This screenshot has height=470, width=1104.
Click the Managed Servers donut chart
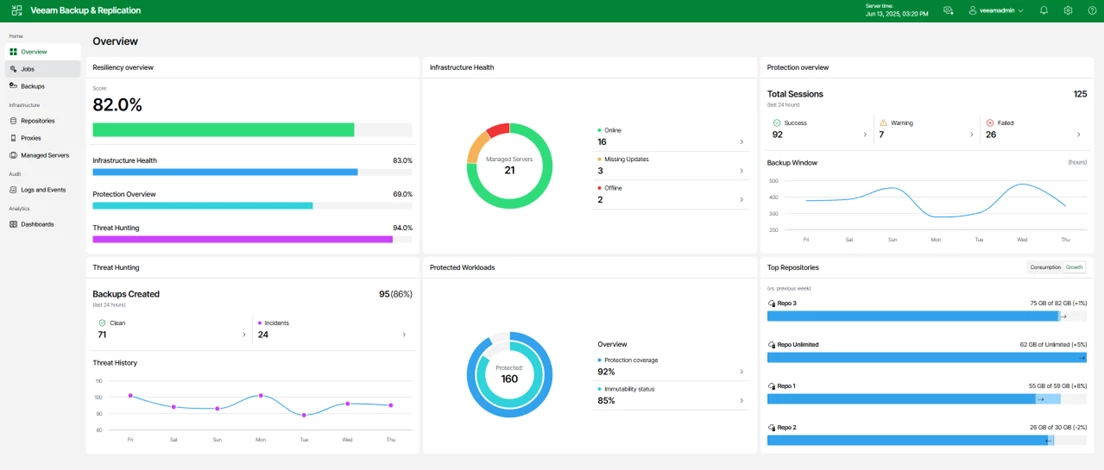(x=510, y=165)
